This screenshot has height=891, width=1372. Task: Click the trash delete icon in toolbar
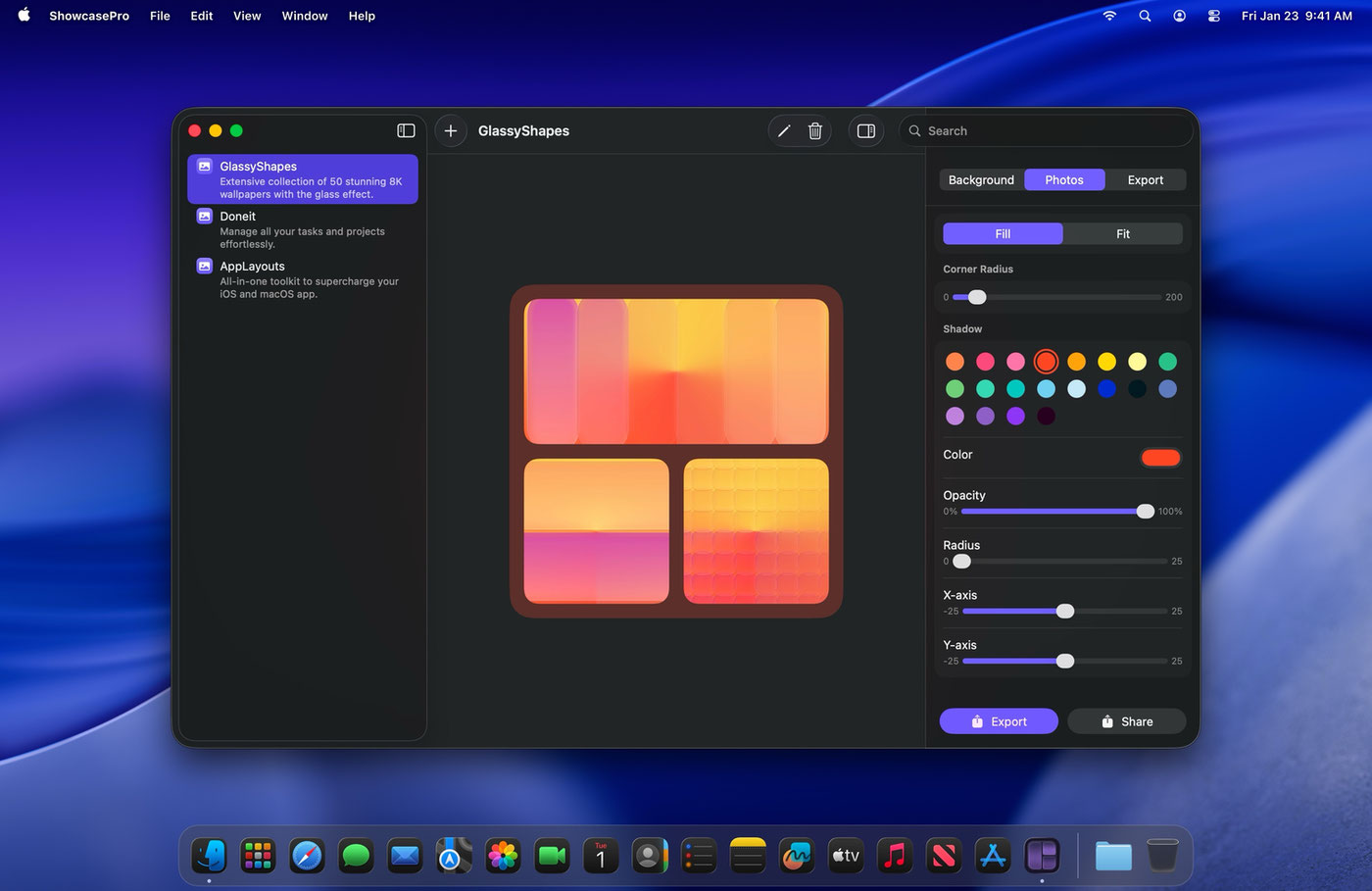814,130
